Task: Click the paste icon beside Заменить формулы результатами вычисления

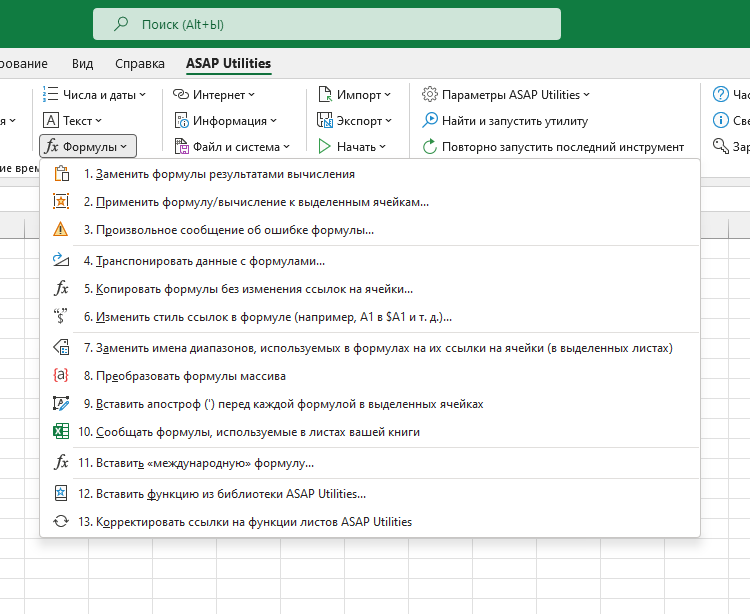Action: click(x=61, y=174)
